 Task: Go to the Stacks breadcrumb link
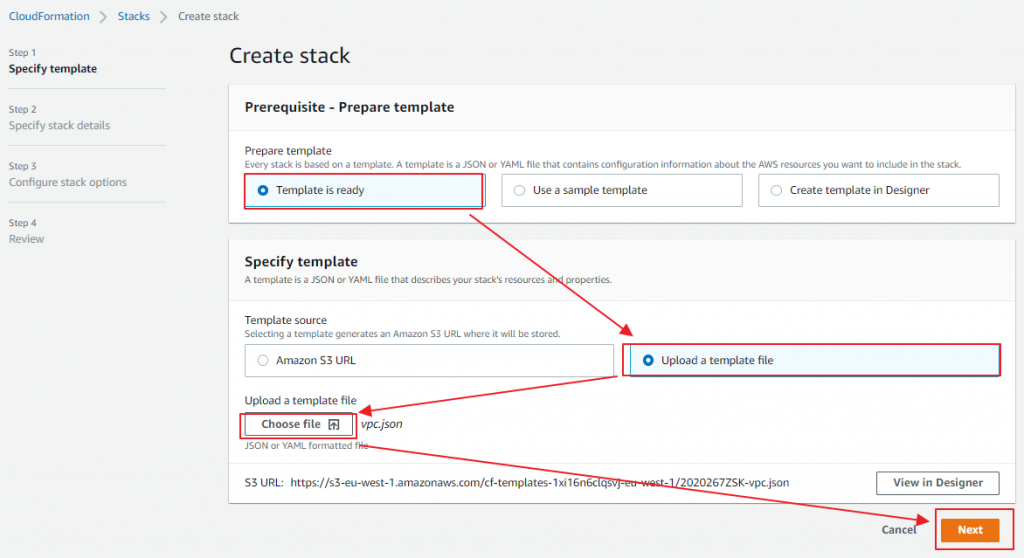click(x=134, y=17)
